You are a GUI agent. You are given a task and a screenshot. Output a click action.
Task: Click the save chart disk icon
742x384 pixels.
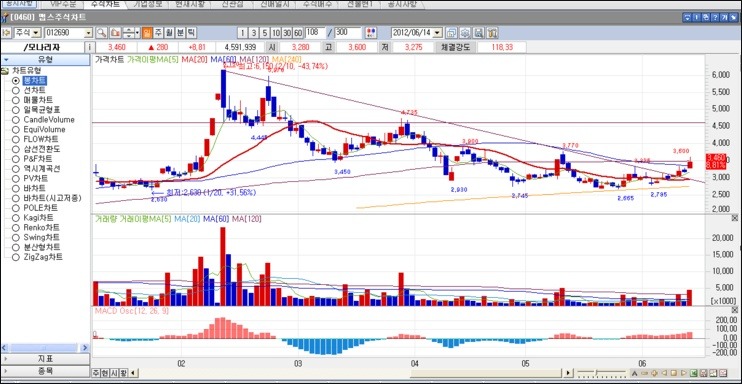point(479,33)
